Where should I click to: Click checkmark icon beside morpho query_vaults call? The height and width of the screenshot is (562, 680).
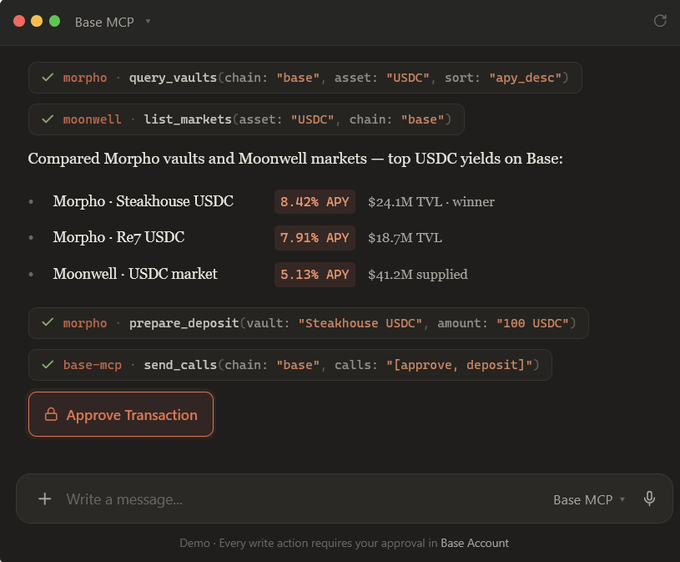click(x=48, y=78)
